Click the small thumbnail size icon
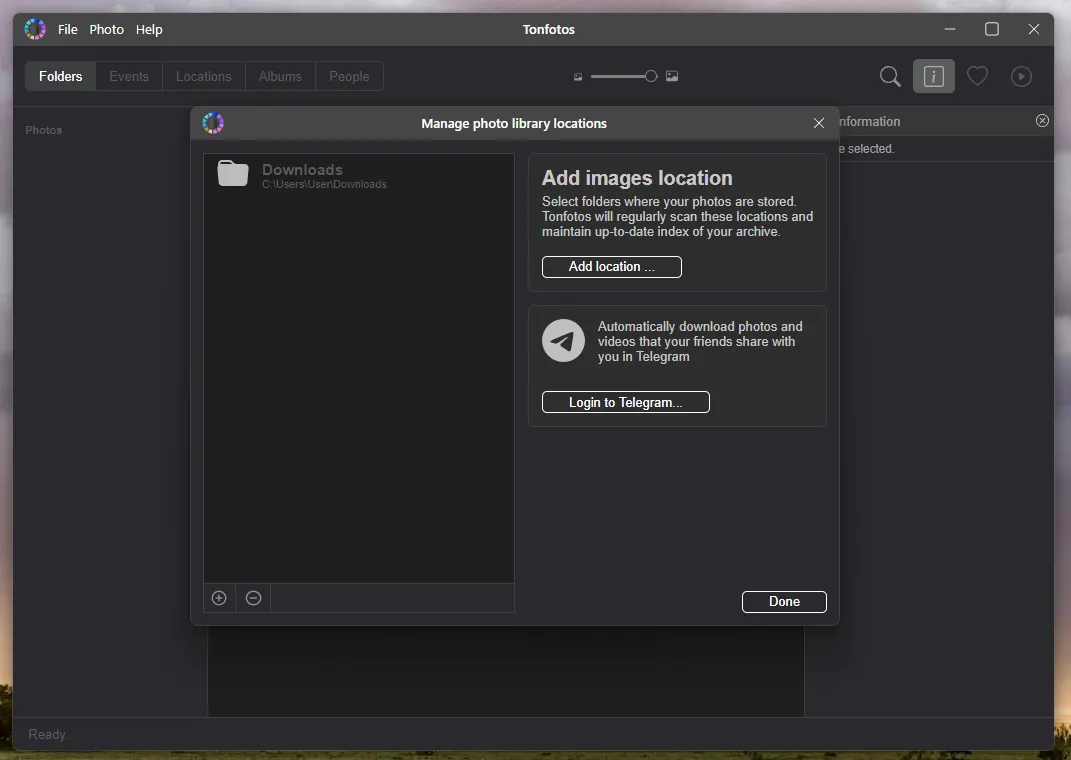The height and width of the screenshot is (760, 1071). click(578, 77)
